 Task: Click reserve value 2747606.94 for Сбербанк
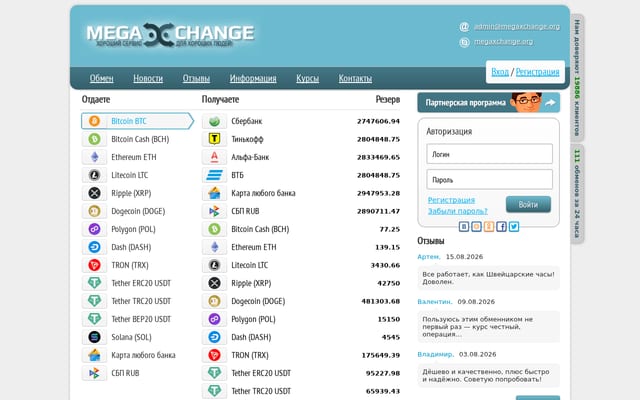point(378,121)
